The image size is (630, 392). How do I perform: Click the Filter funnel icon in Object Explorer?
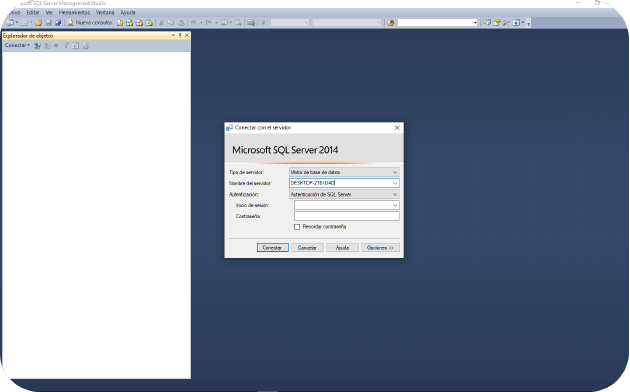66,46
